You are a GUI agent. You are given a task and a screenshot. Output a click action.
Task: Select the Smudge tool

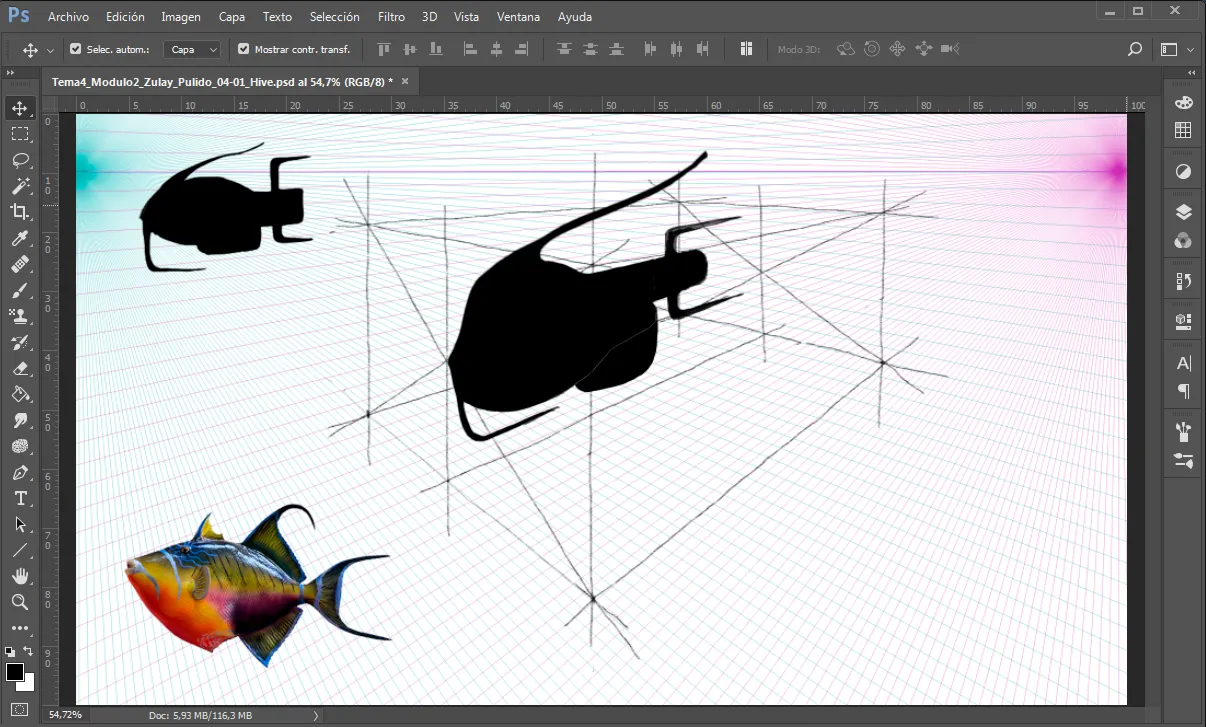pos(20,420)
